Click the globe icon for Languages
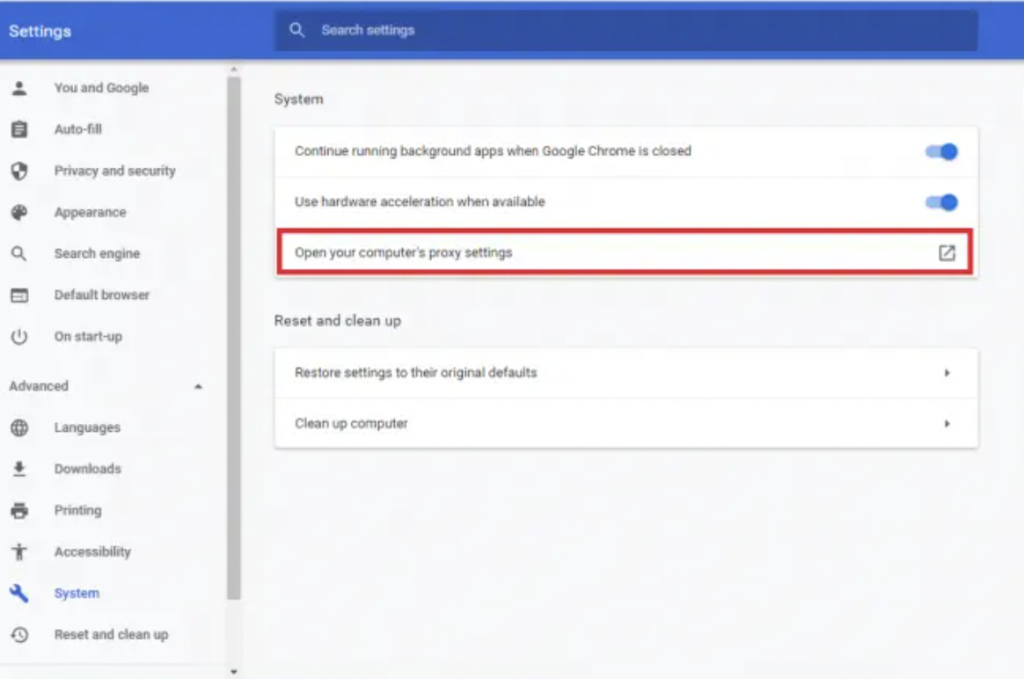1024x679 pixels. pyautogui.click(x=20, y=428)
